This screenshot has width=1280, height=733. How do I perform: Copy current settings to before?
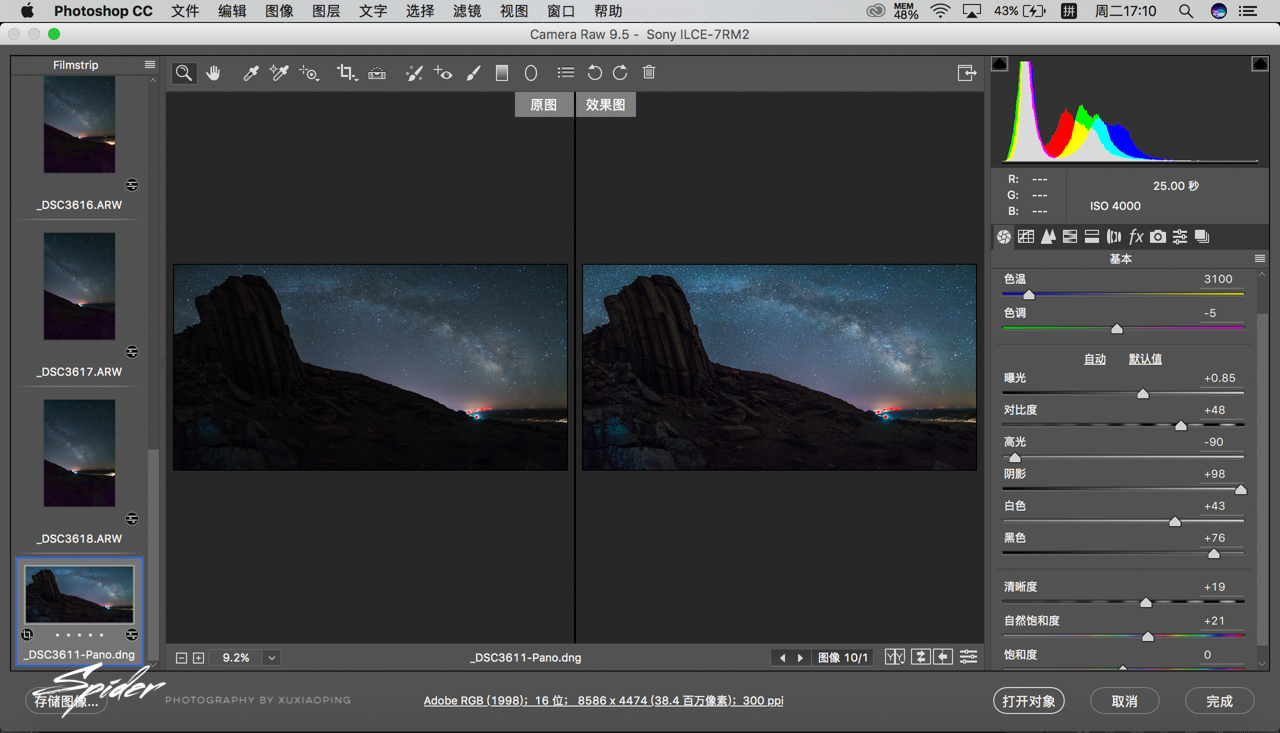point(943,657)
